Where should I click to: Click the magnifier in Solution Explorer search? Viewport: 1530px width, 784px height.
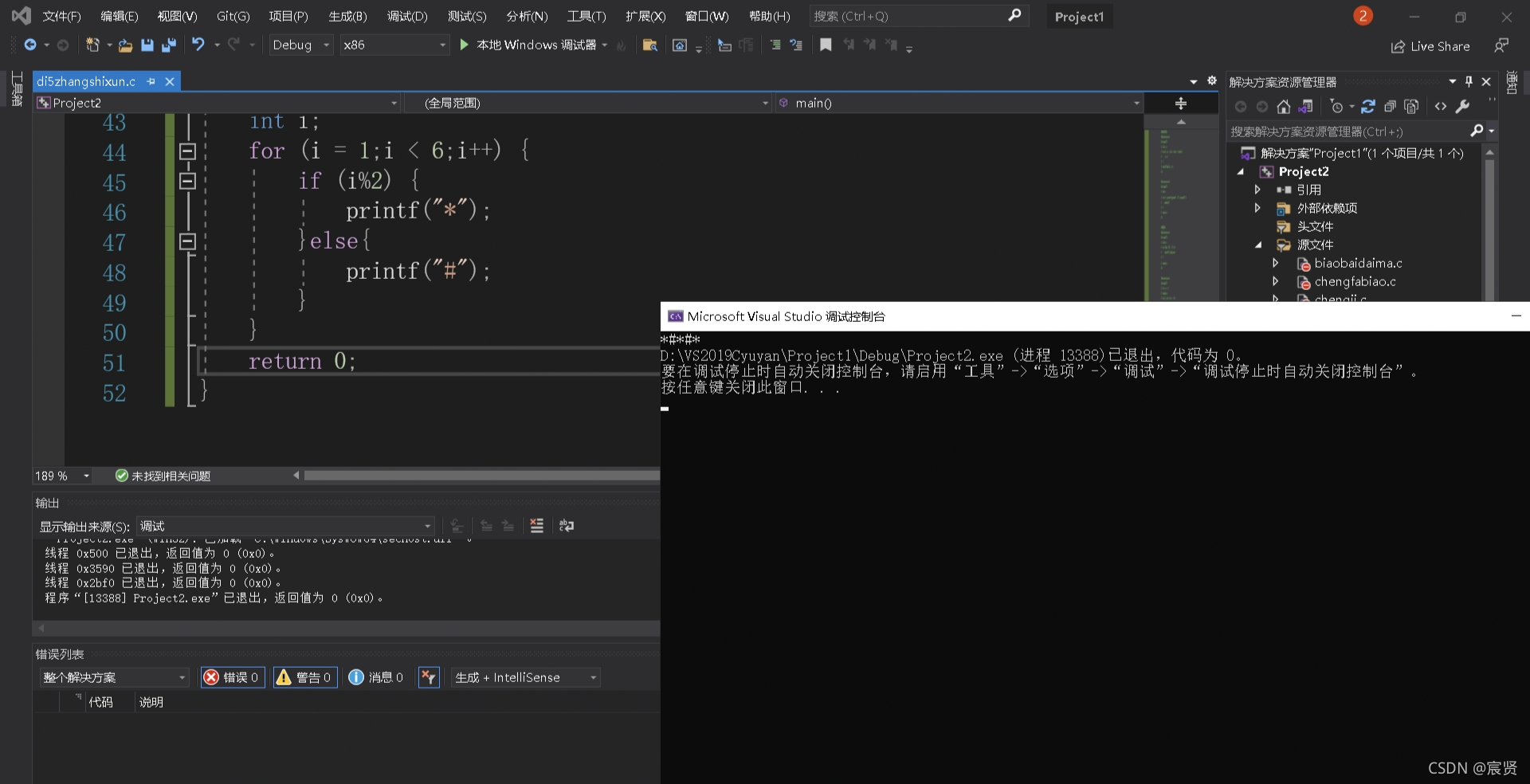[x=1477, y=131]
